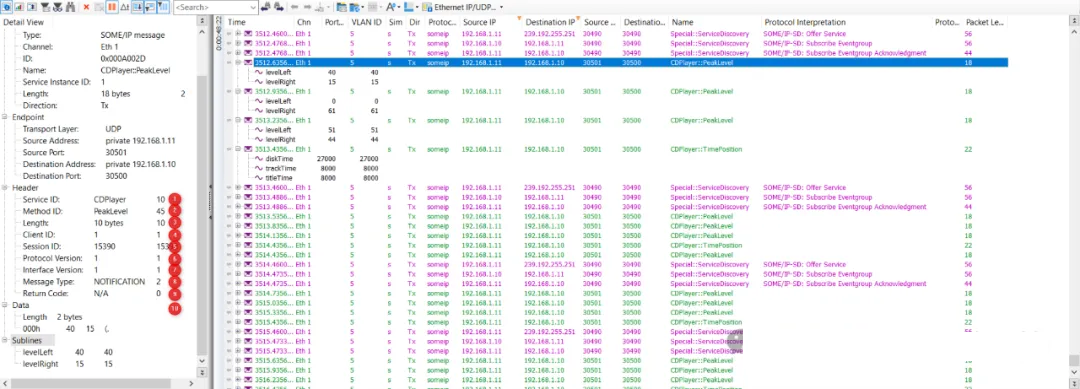This screenshot has height=389, width=1080.
Task: Select the Transport Layer UDP entry
Action: [113, 129]
